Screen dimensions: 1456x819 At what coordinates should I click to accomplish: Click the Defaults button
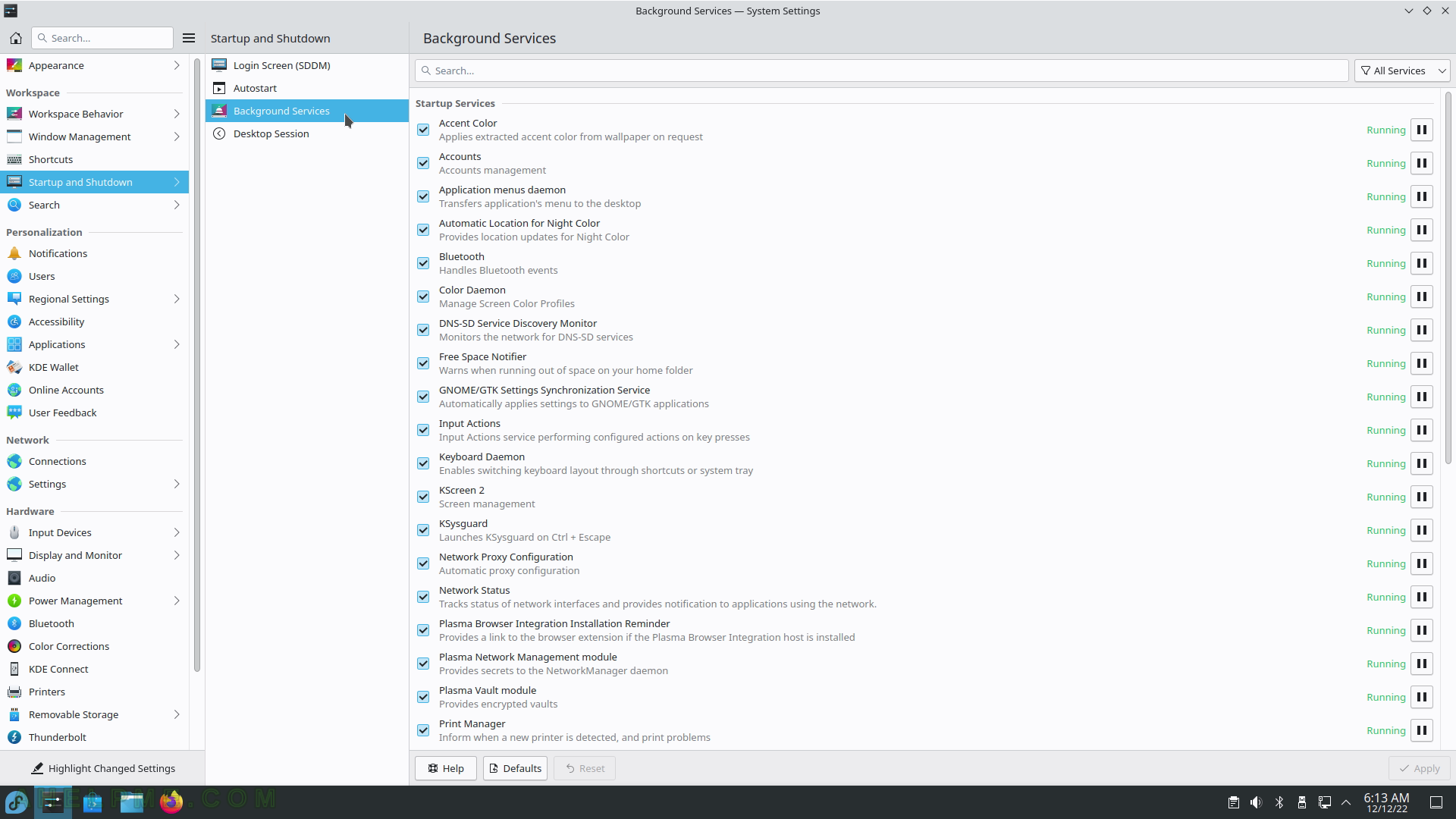click(x=515, y=768)
